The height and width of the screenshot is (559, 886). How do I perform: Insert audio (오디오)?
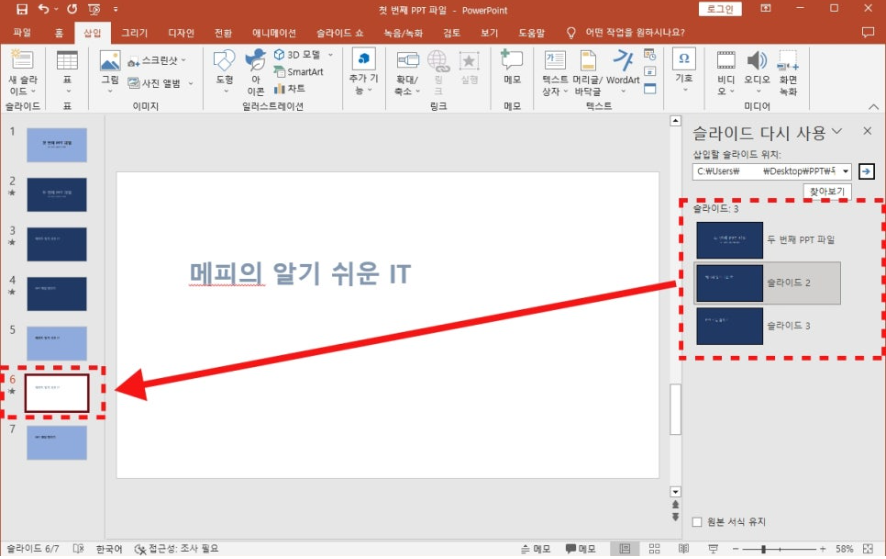(x=757, y=73)
